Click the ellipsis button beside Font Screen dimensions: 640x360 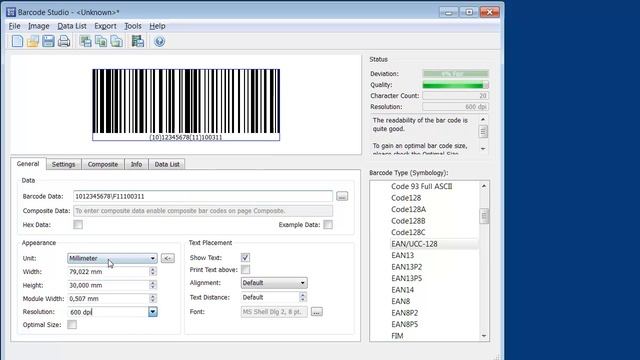(317, 312)
